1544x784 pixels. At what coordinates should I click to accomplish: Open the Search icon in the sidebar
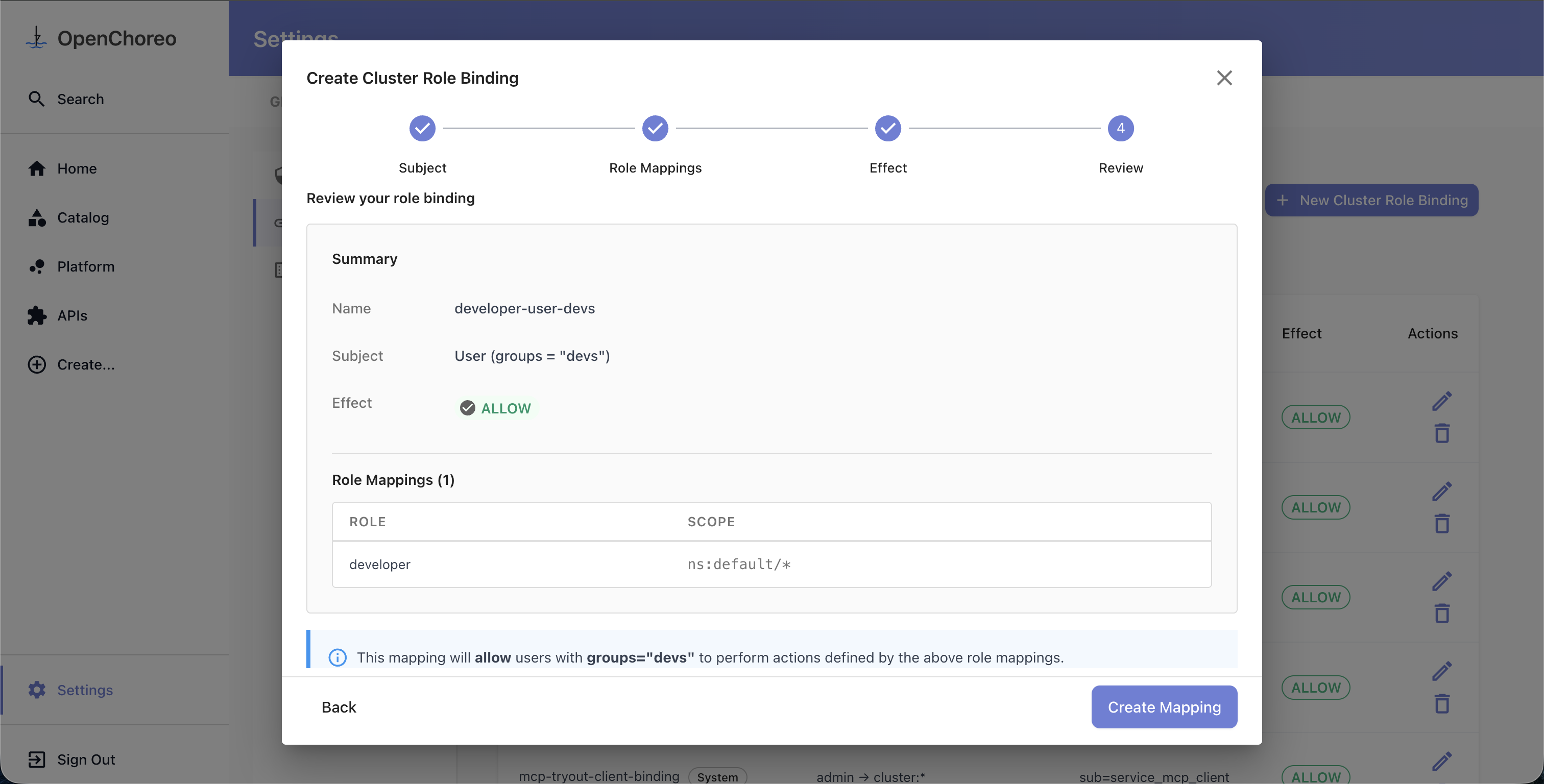[37, 99]
